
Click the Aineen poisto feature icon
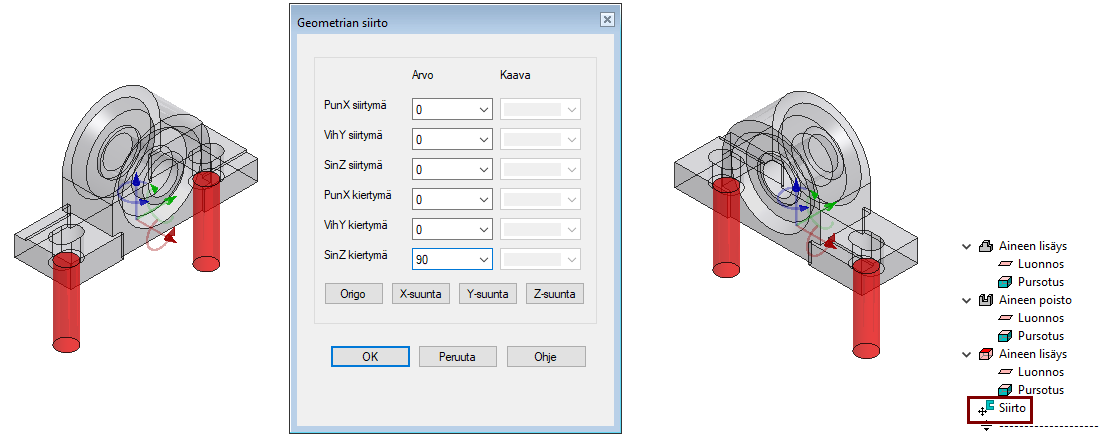(985, 300)
